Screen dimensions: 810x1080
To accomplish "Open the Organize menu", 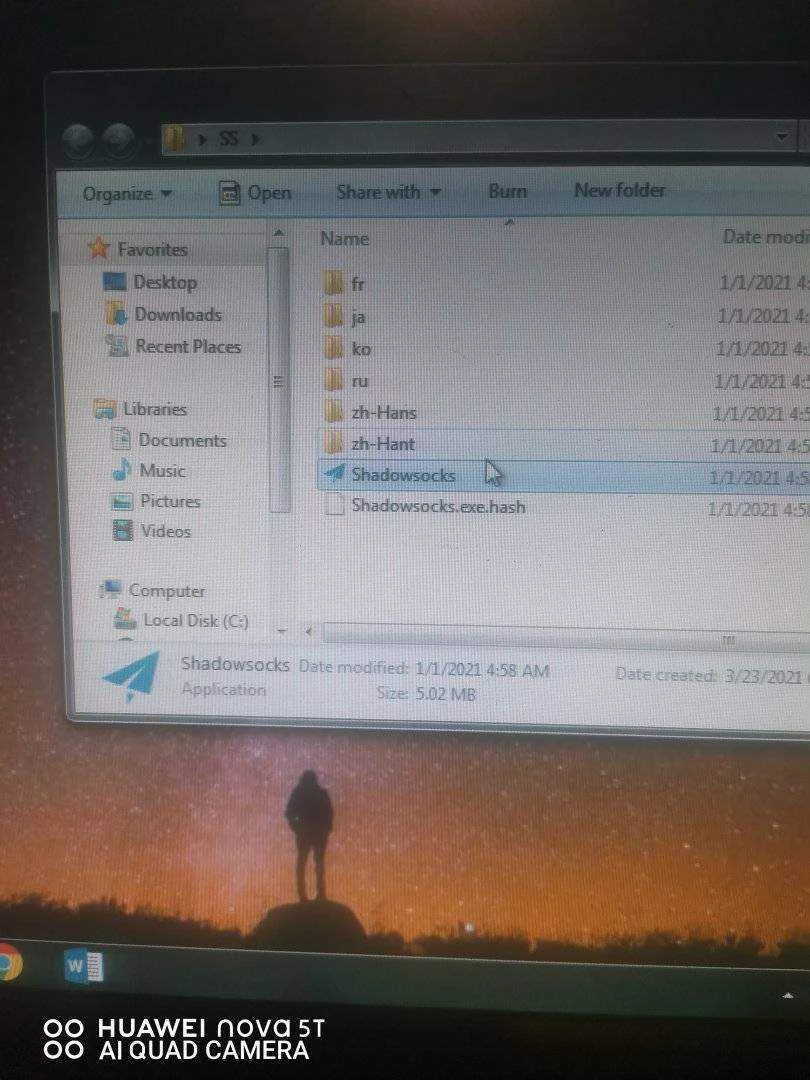I will [x=127, y=194].
